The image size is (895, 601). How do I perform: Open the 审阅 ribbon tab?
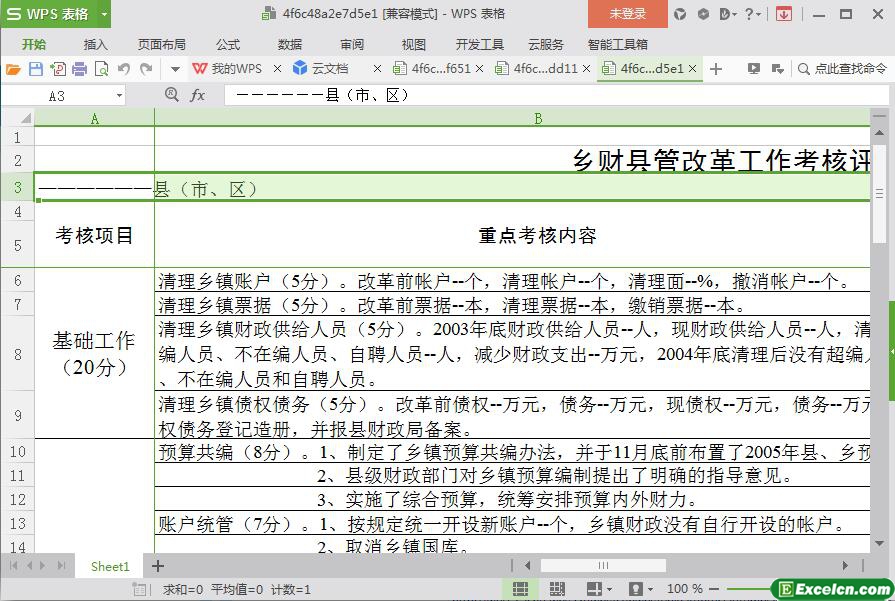pos(352,45)
